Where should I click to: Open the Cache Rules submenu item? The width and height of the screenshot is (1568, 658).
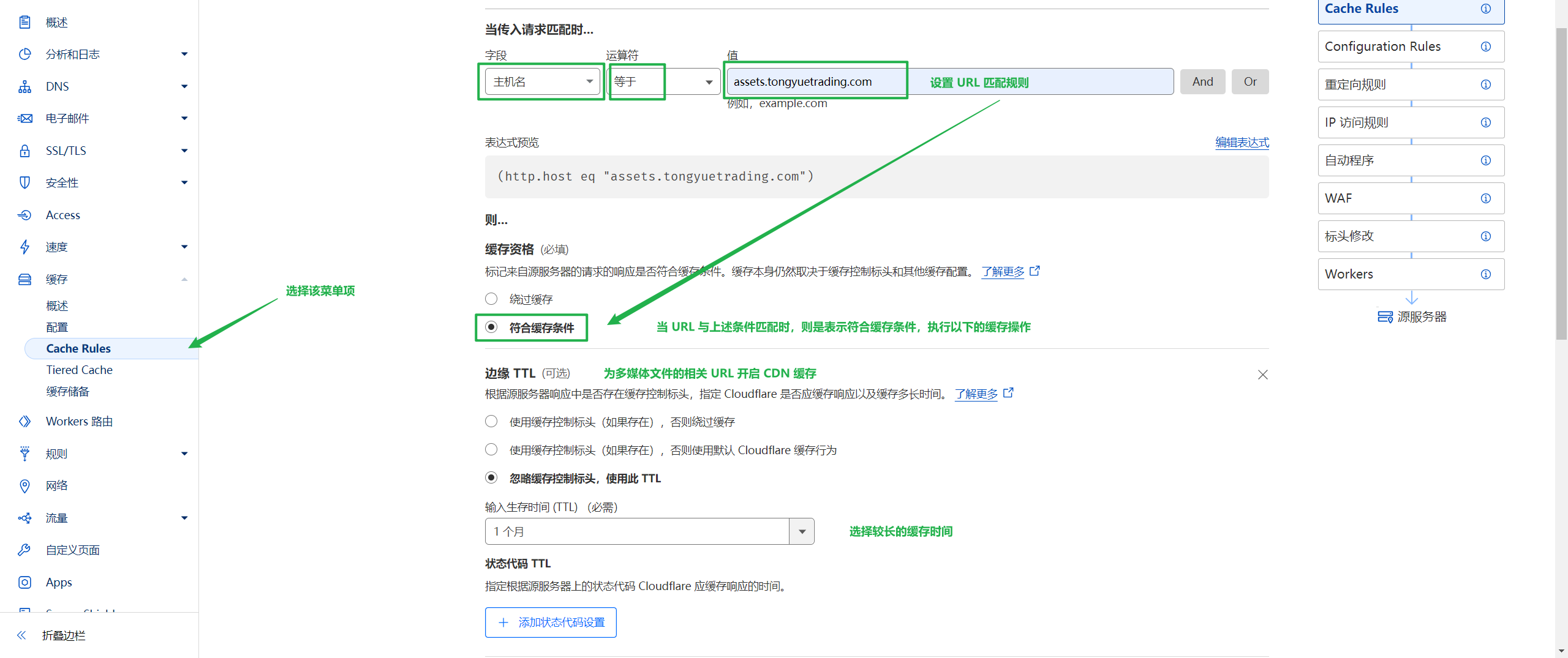(x=111, y=348)
